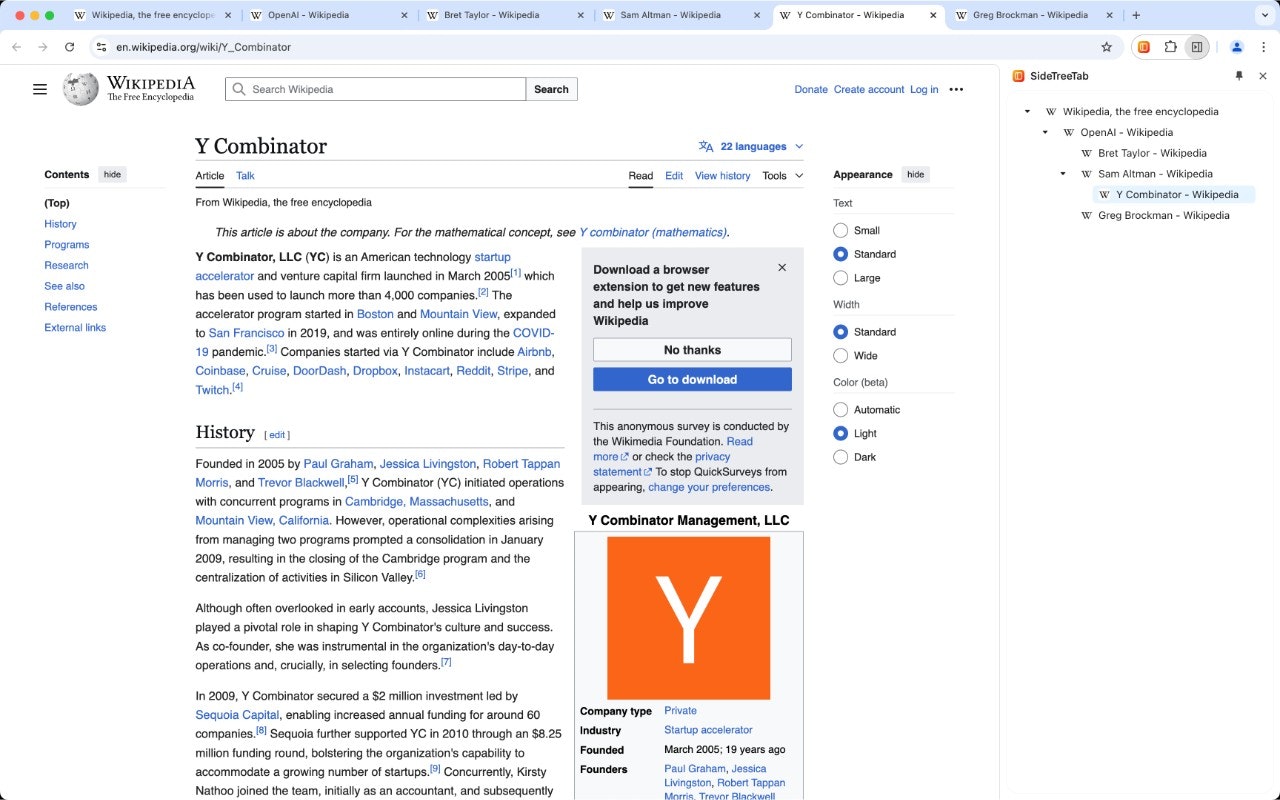
Task: Jump to References in Contents
Action: 71,307
